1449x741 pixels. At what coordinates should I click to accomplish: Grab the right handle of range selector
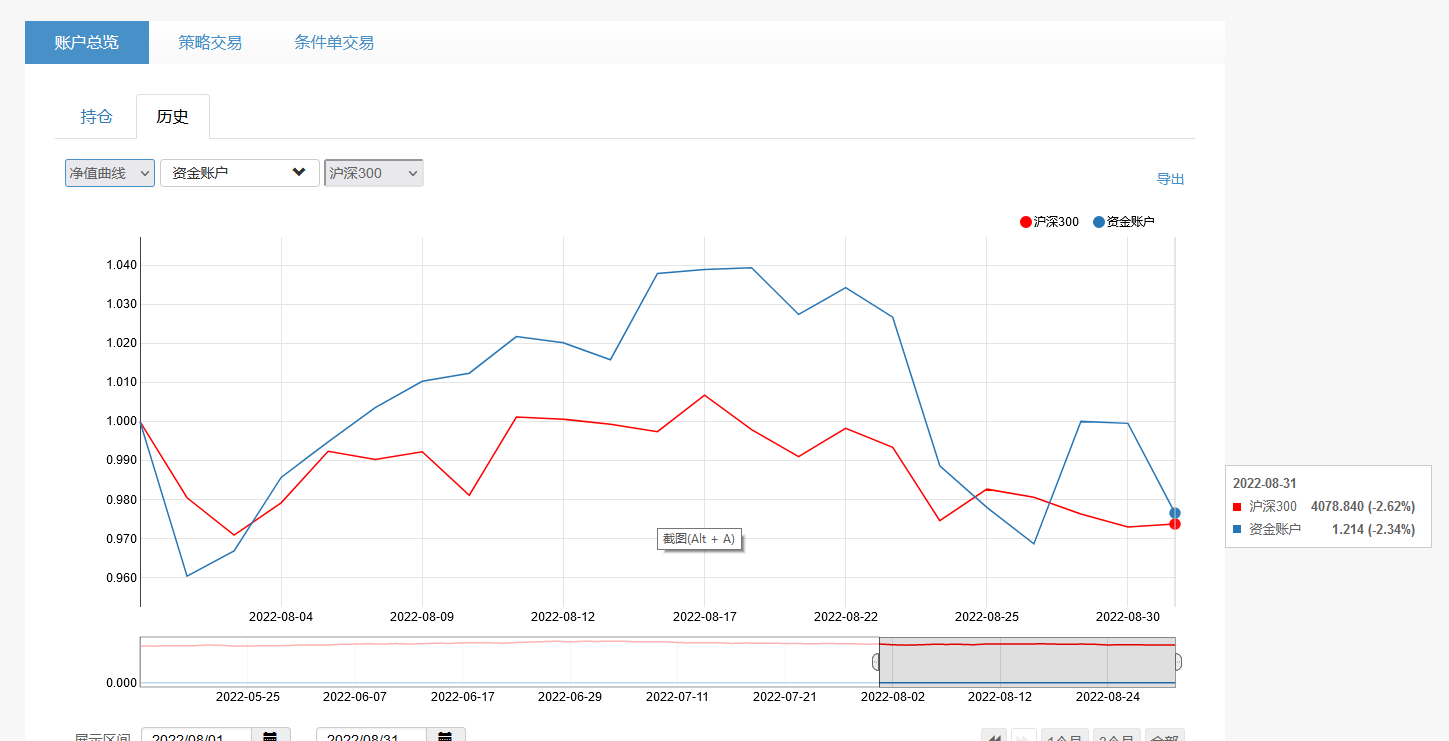click(x=1177, y=662)
